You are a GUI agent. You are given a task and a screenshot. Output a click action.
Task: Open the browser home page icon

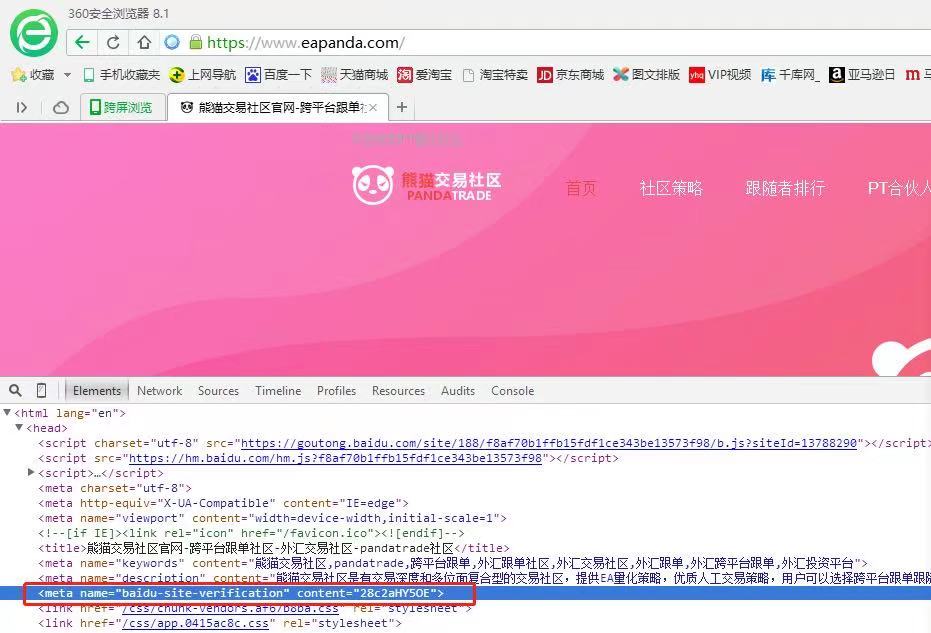144,42
